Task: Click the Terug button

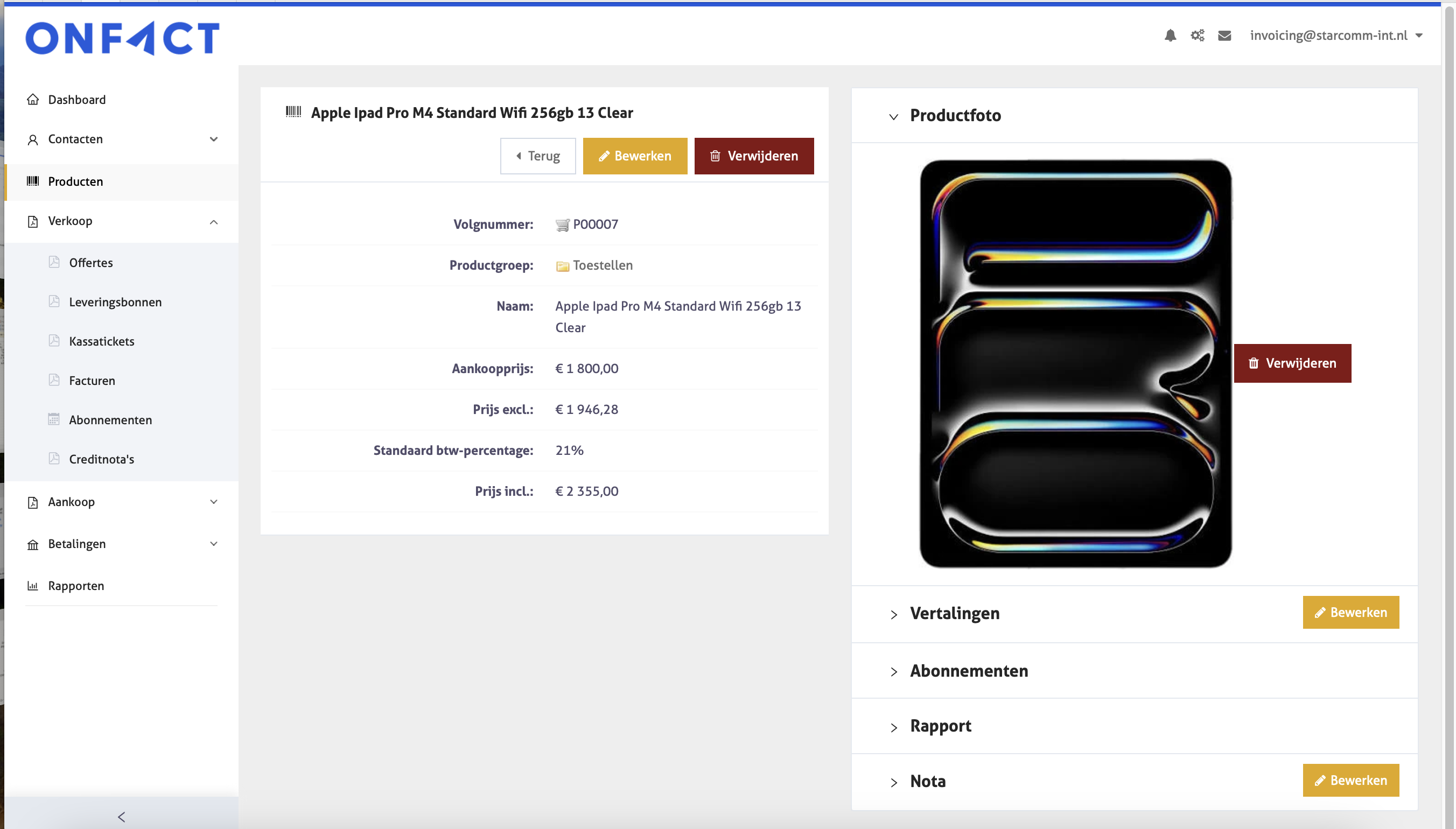Action: (x=537, y=156)
